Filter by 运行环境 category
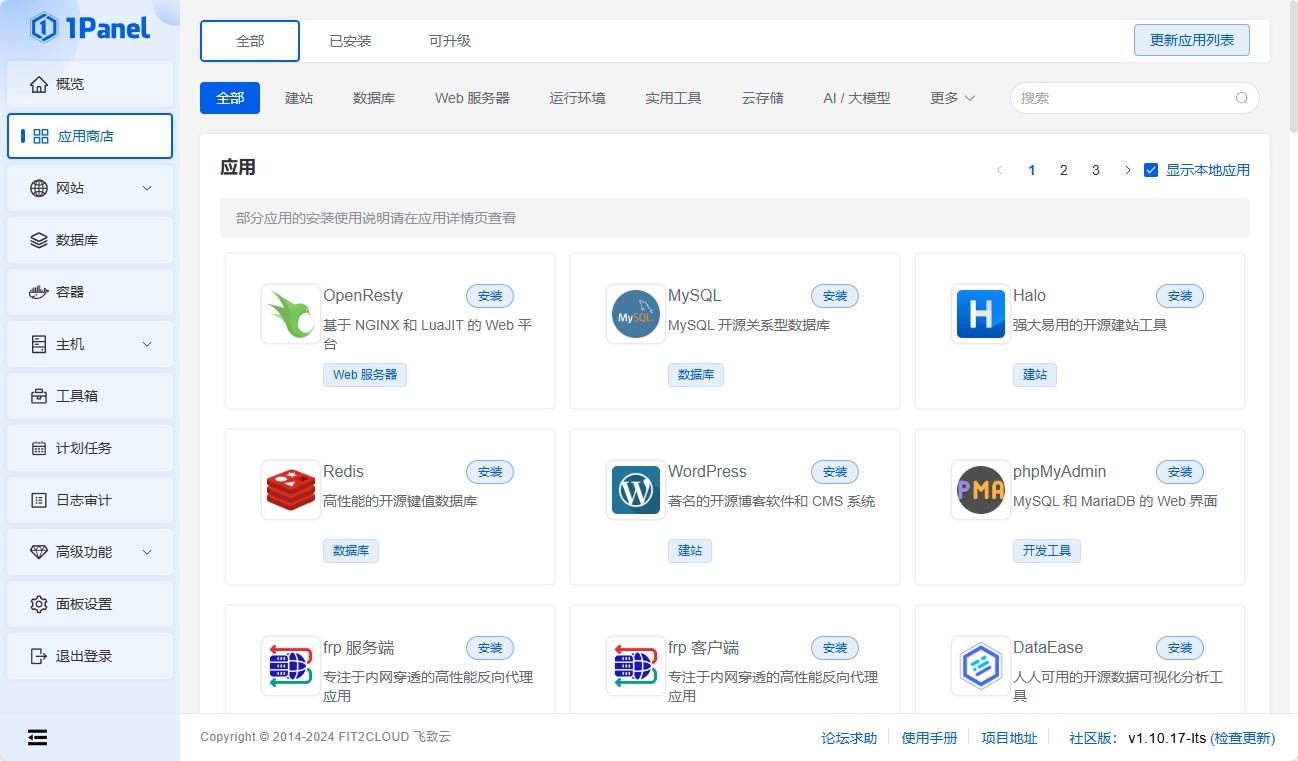The image size is (1298, 761). point(577,98)
